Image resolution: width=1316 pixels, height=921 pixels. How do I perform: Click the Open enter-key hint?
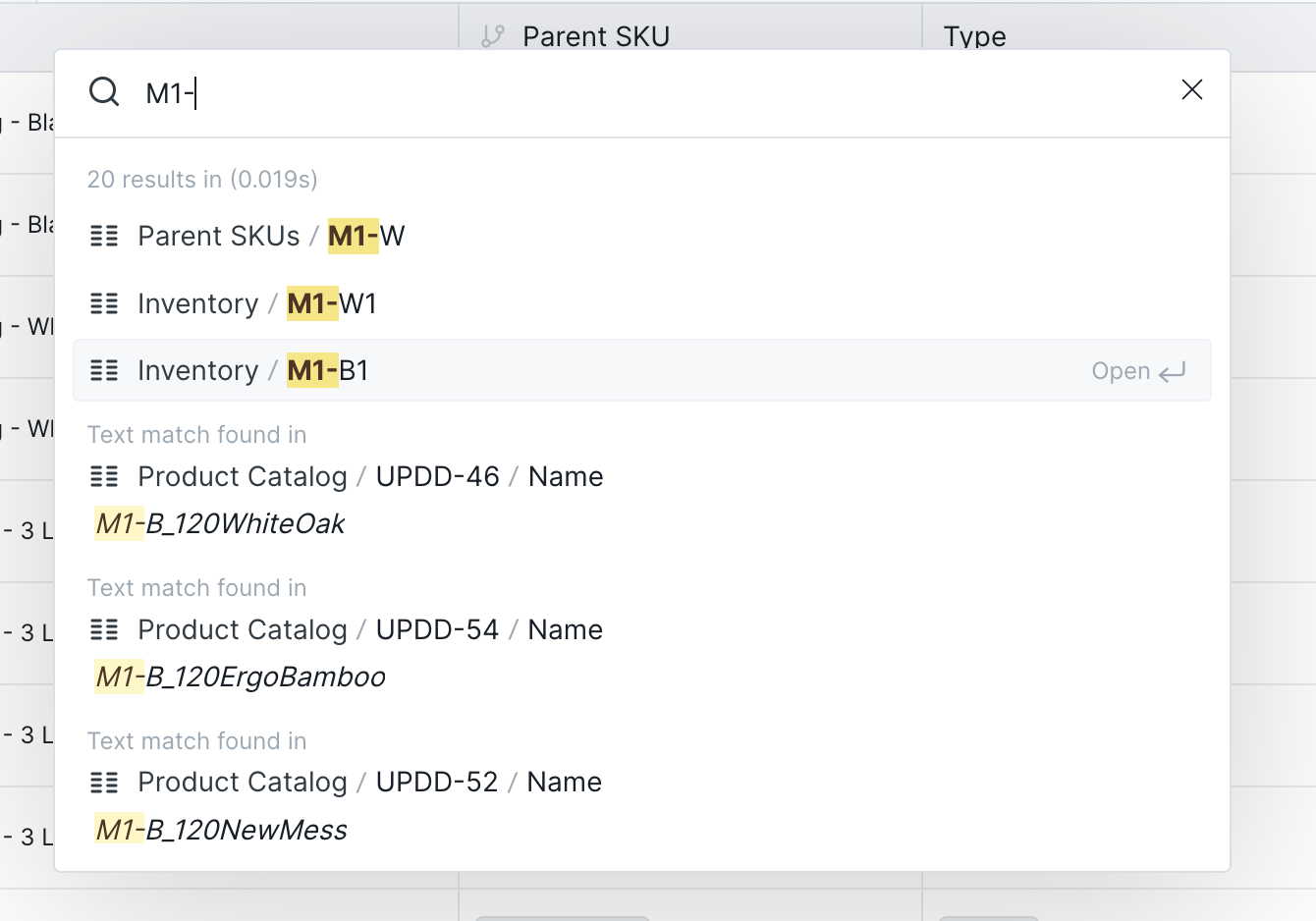click(x=1138, y=371)
